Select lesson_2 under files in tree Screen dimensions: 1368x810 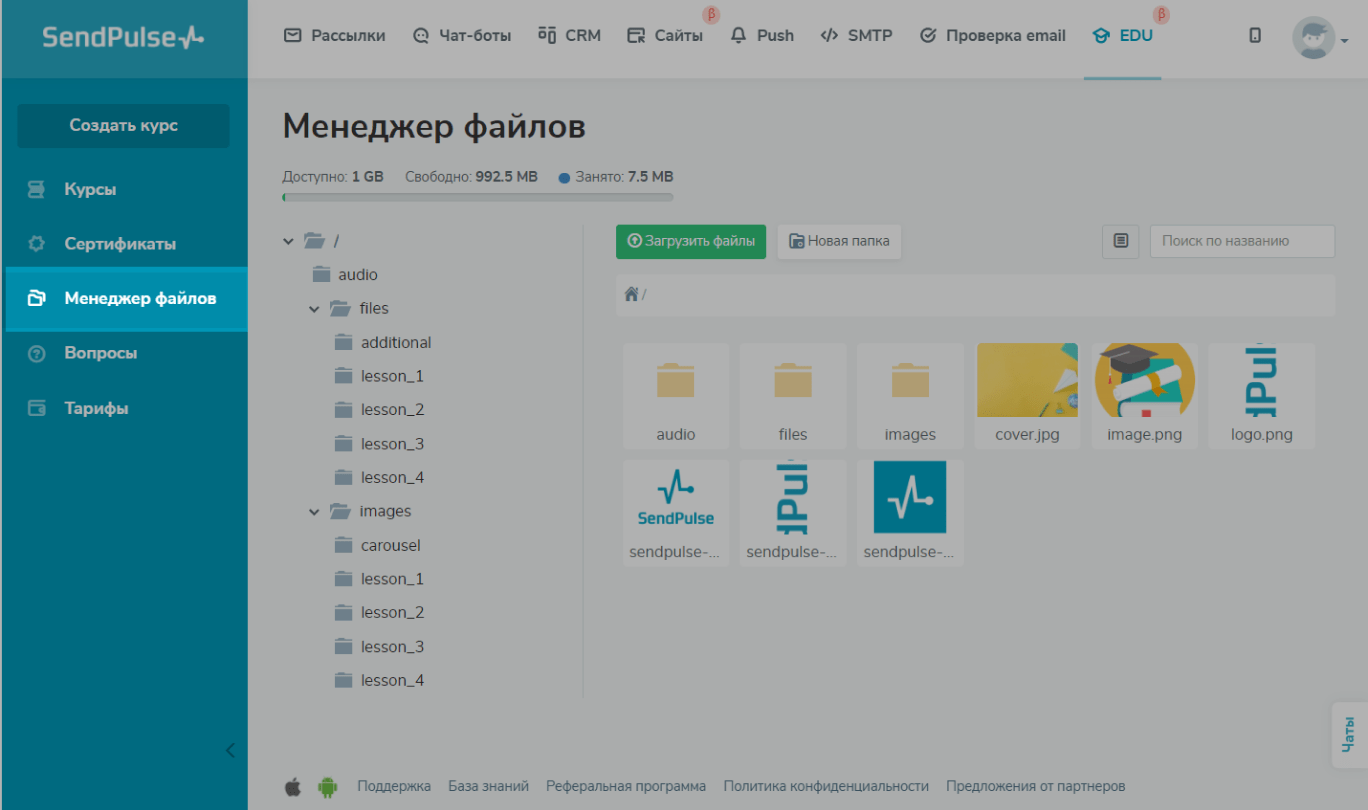pyautogui.click(x=392, y=410)
